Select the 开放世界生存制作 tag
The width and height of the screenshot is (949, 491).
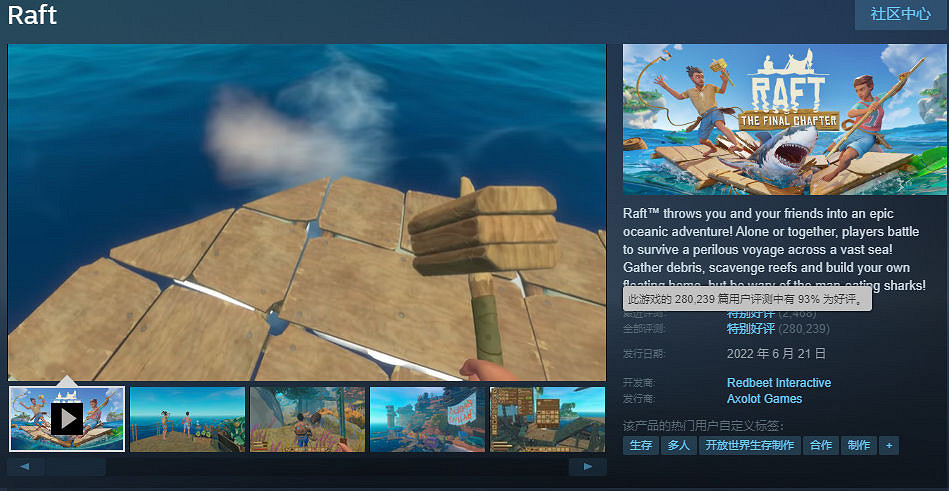[749, 446]
